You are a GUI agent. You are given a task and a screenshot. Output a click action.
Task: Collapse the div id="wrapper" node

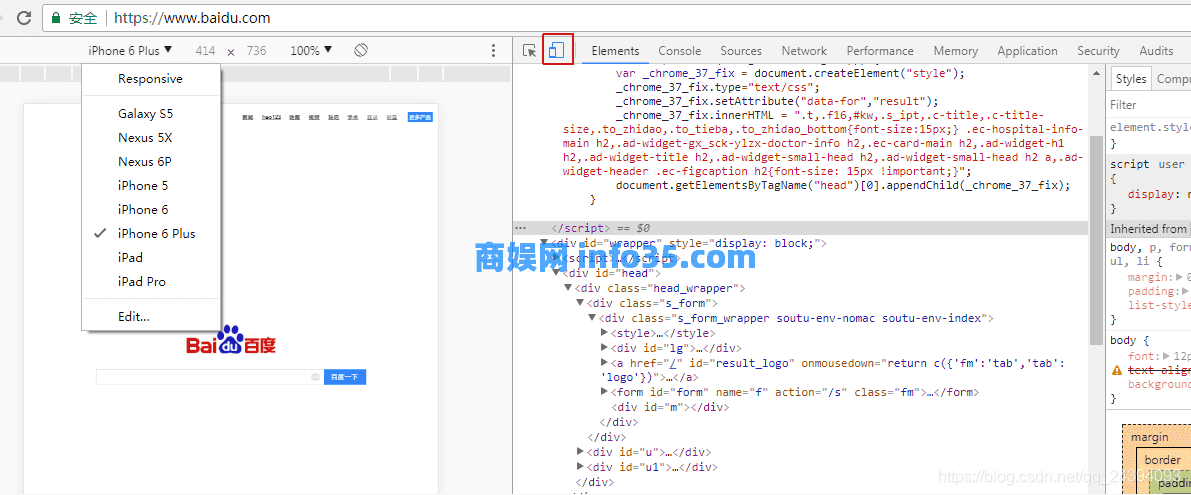544,244
